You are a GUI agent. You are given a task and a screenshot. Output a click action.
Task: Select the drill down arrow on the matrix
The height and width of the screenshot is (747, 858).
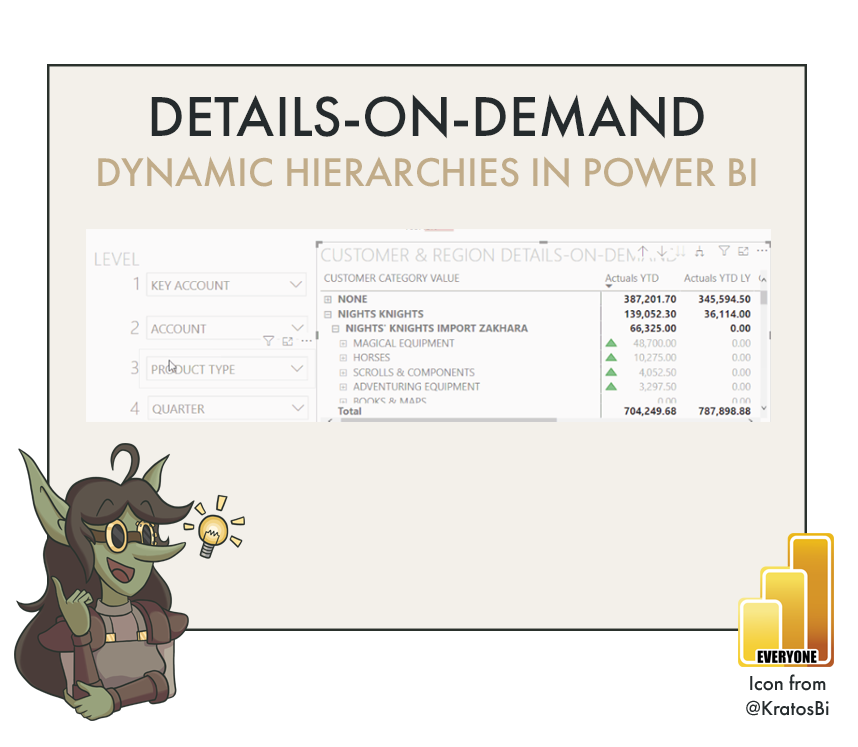click(662, 251)
